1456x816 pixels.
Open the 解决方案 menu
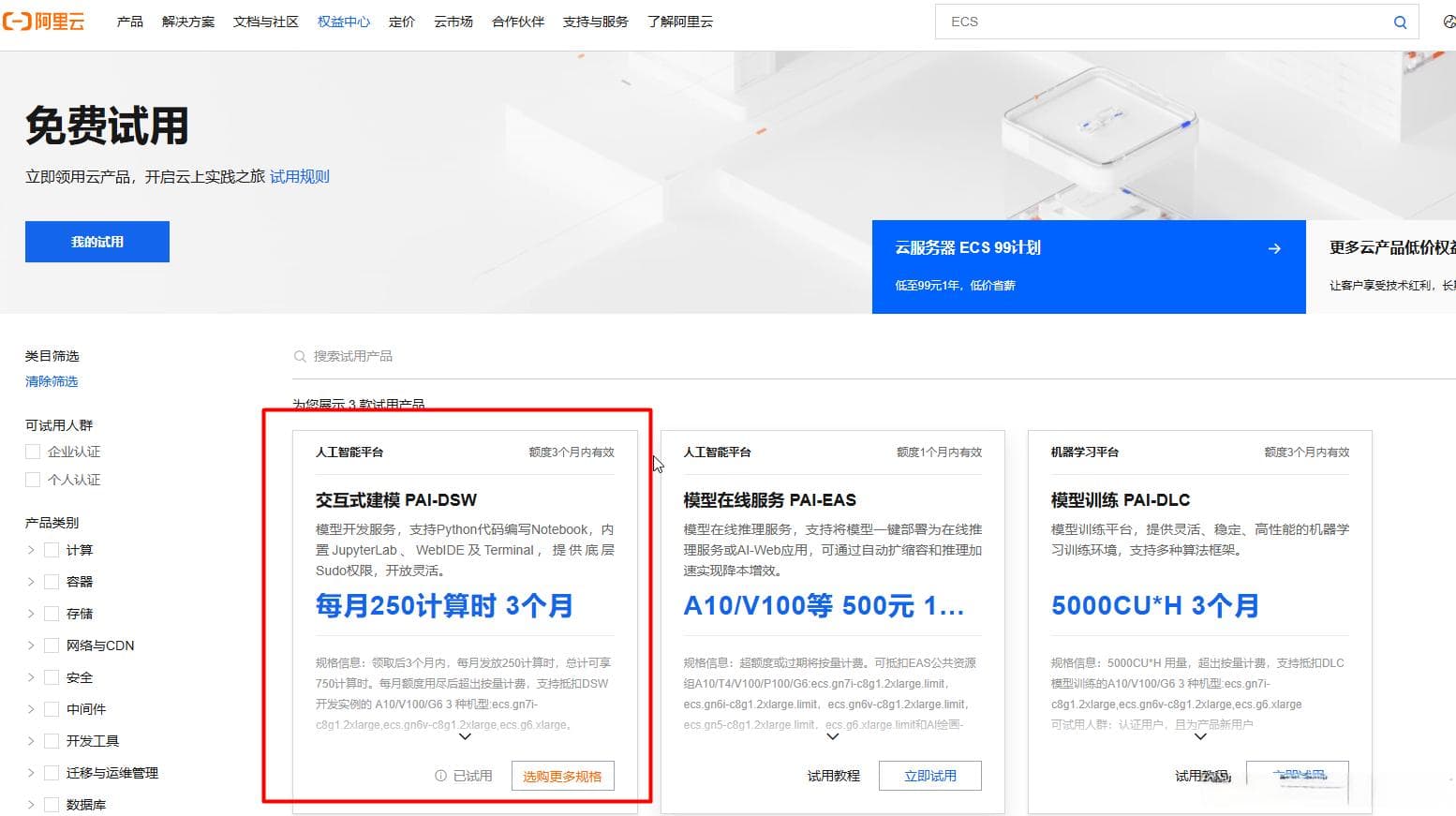(x=188, y=22)
